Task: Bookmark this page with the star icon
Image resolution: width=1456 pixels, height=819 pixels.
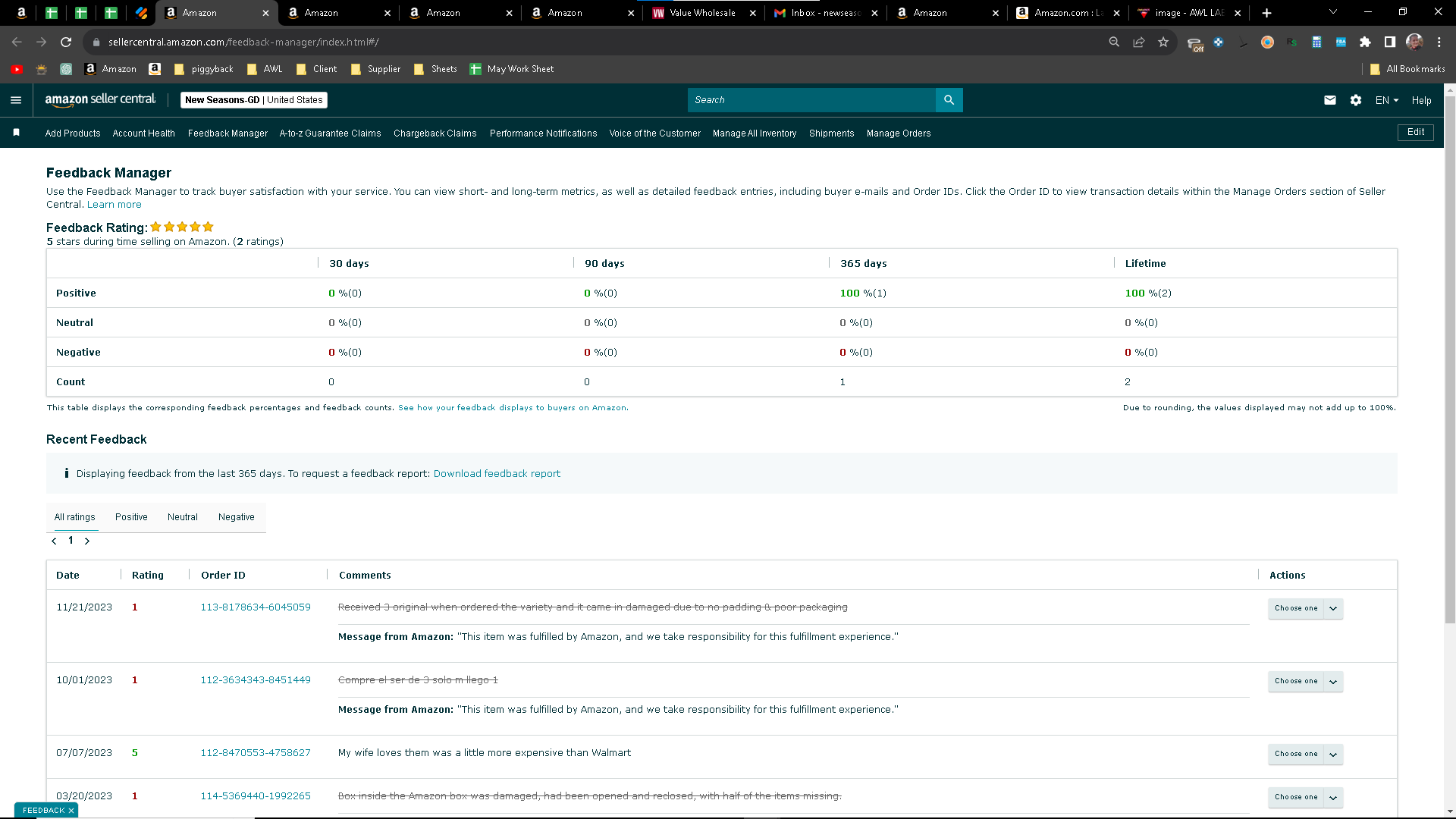Action: pyautogui.click(x=1163, y=42)
